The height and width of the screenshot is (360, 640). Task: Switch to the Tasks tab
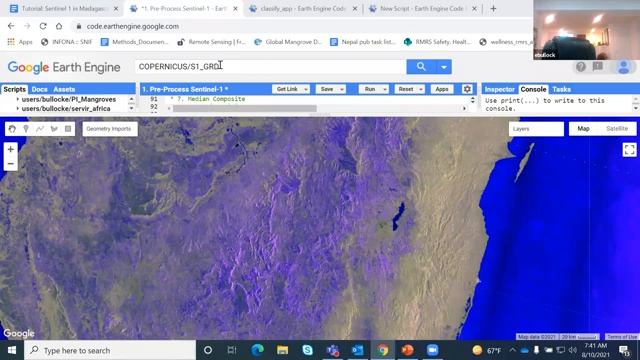pyautogui.click(x=561, y=89)
